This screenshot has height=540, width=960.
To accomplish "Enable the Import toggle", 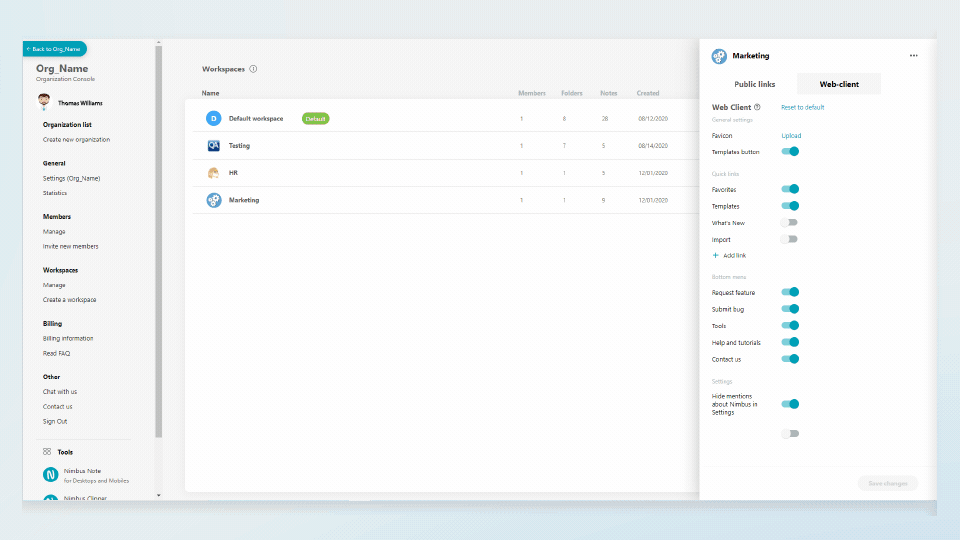I will [789, 239].
